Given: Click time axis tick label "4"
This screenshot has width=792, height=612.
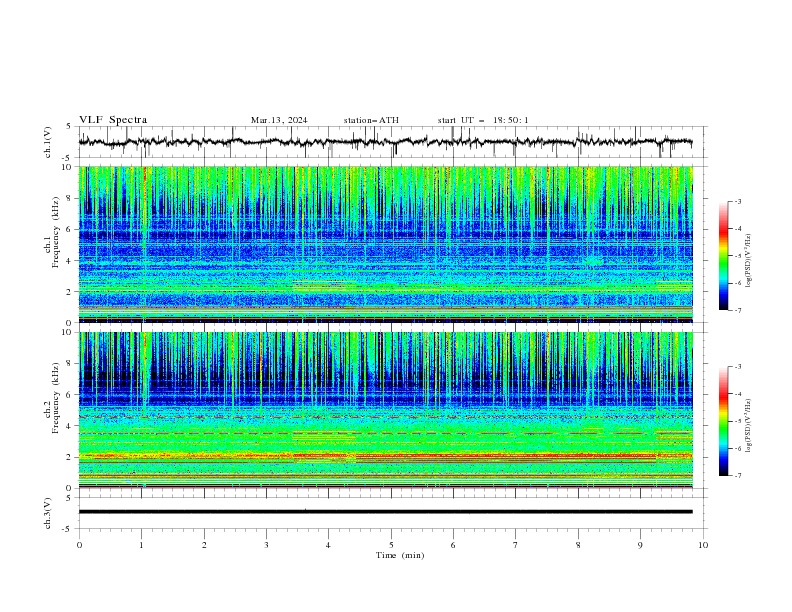Looking at the screenshot, I should coord(328,545).
